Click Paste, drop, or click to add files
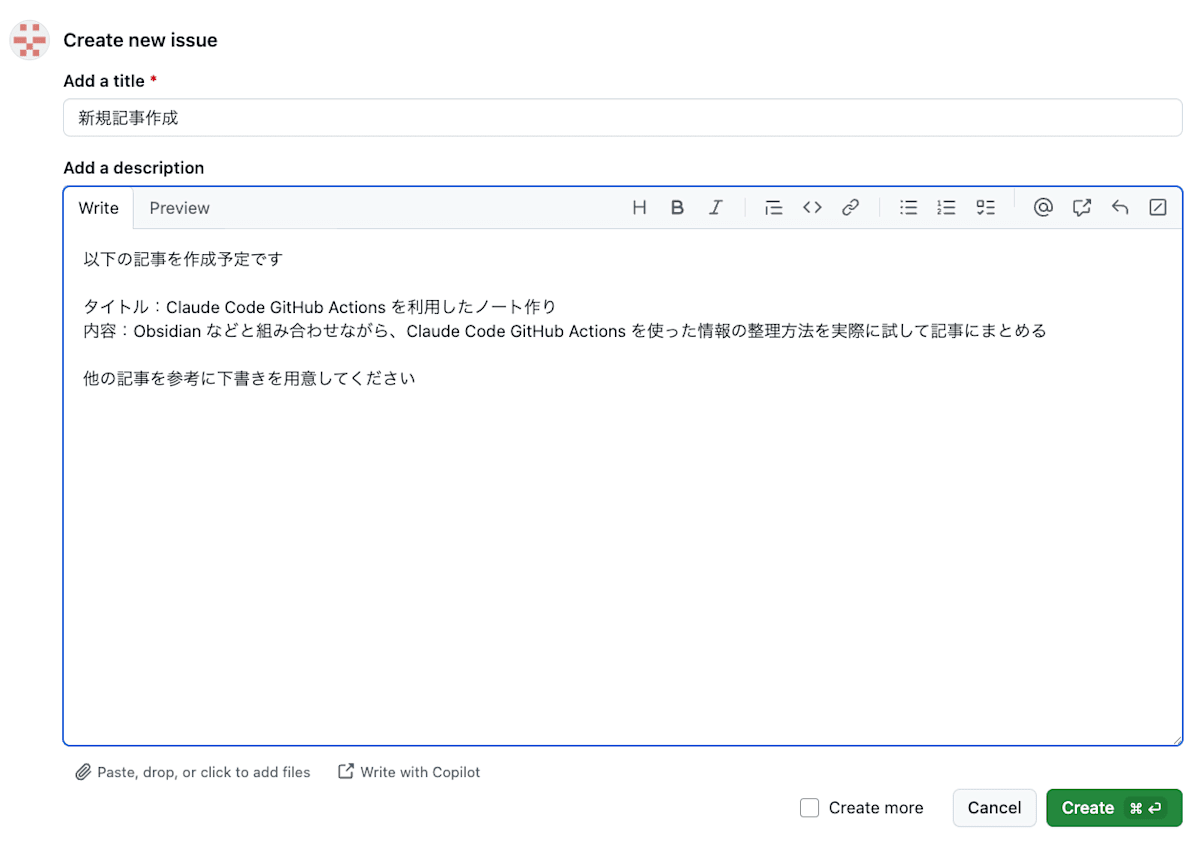 coord(193,772)
